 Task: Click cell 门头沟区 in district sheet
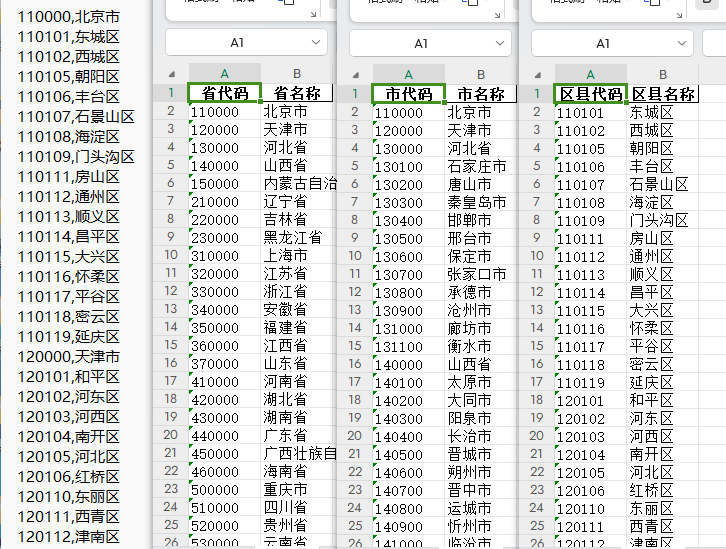click(x=663, y=220)
